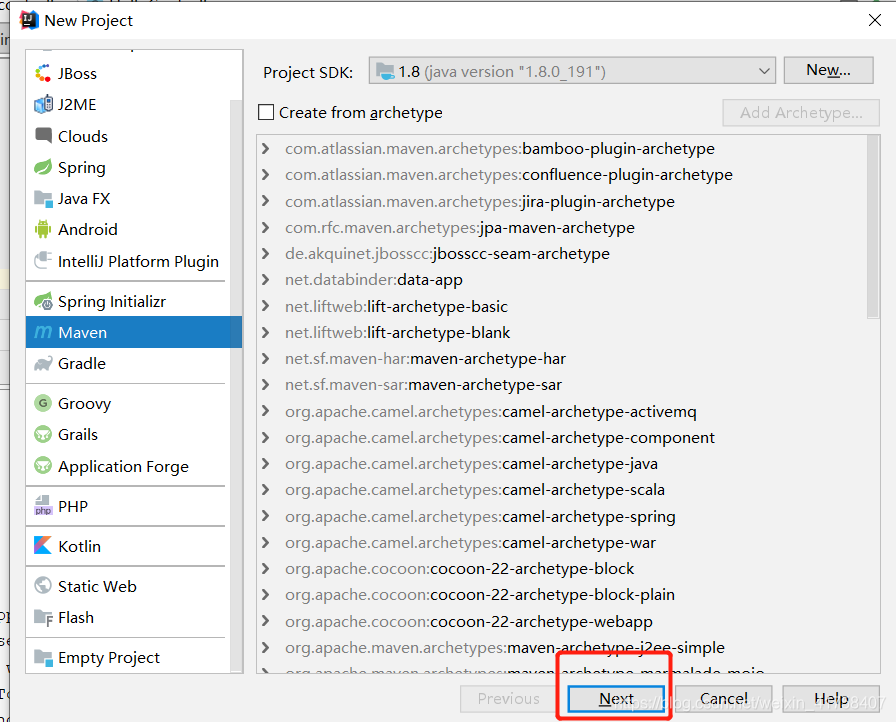
Task: Select lift-archetype-blank entry
Action: click(397, 332)
